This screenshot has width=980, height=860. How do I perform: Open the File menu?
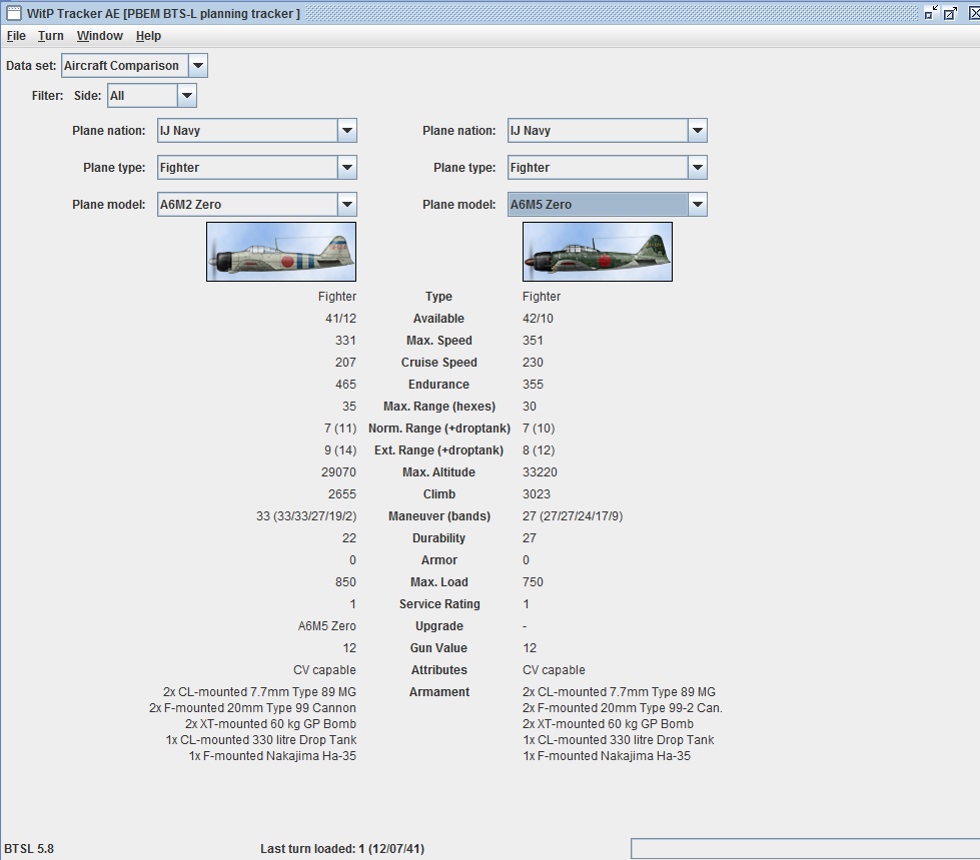click(16, 36)
